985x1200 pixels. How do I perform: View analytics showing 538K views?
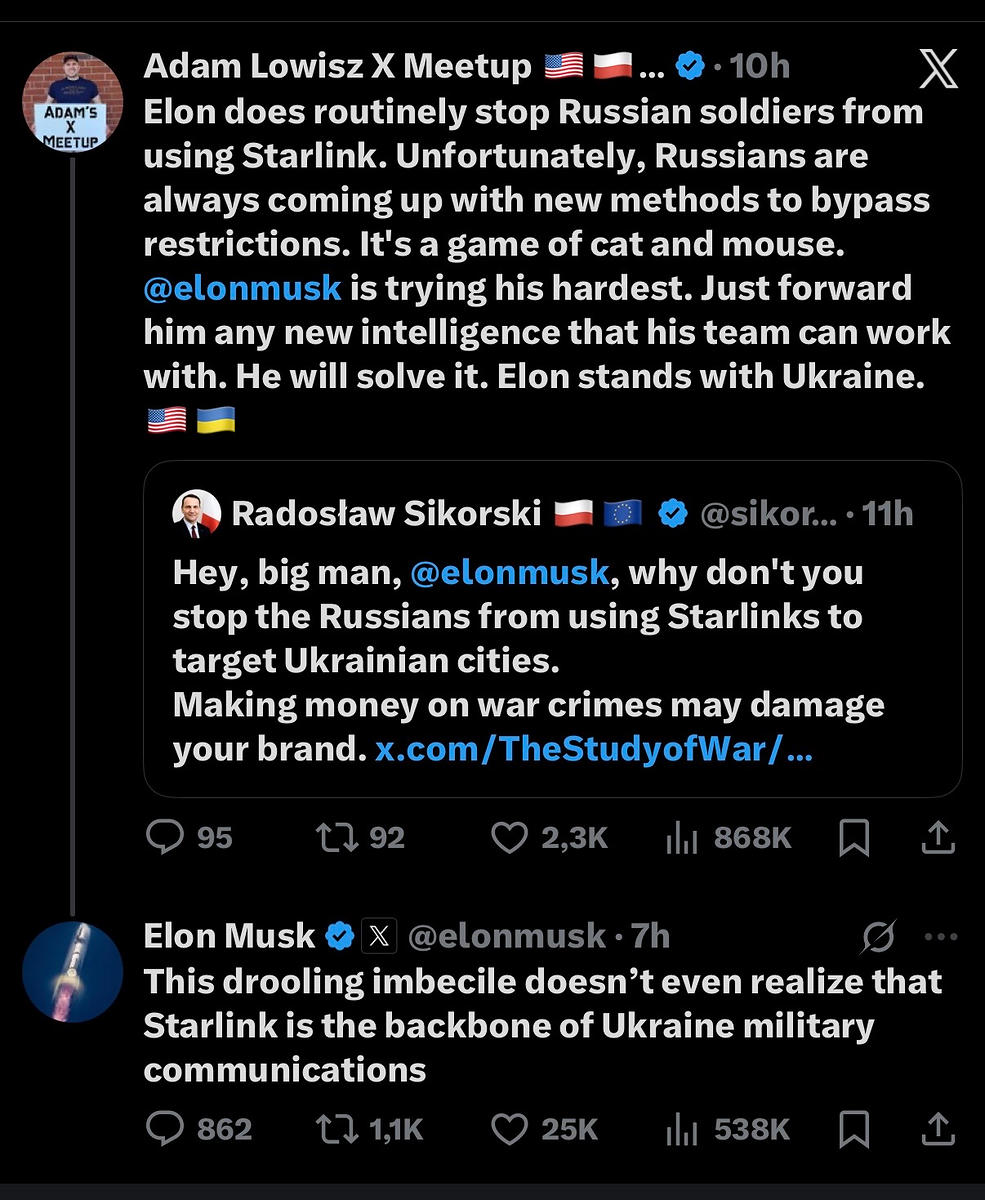681,1130
